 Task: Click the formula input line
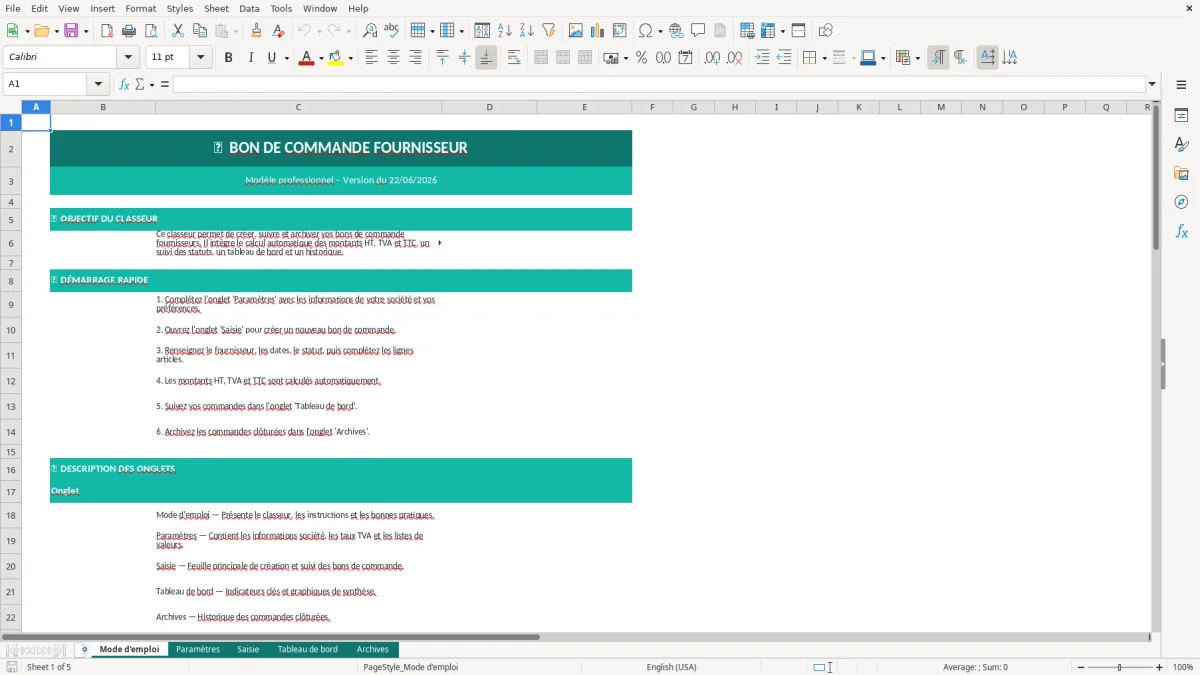coord(659,84)
